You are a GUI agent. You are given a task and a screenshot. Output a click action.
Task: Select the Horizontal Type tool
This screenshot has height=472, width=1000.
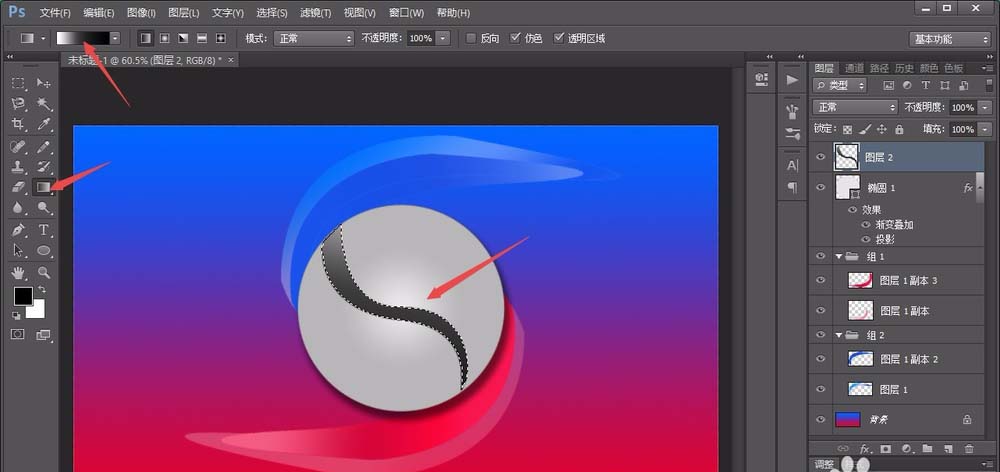point(44,230)
